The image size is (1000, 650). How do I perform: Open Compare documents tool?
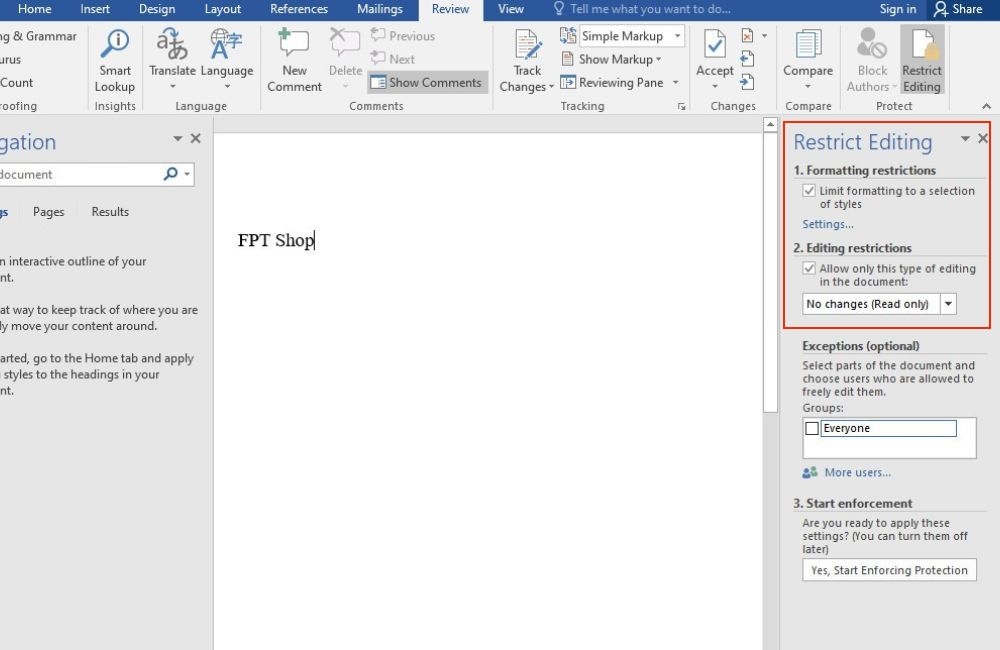click(x=807, y=61)
